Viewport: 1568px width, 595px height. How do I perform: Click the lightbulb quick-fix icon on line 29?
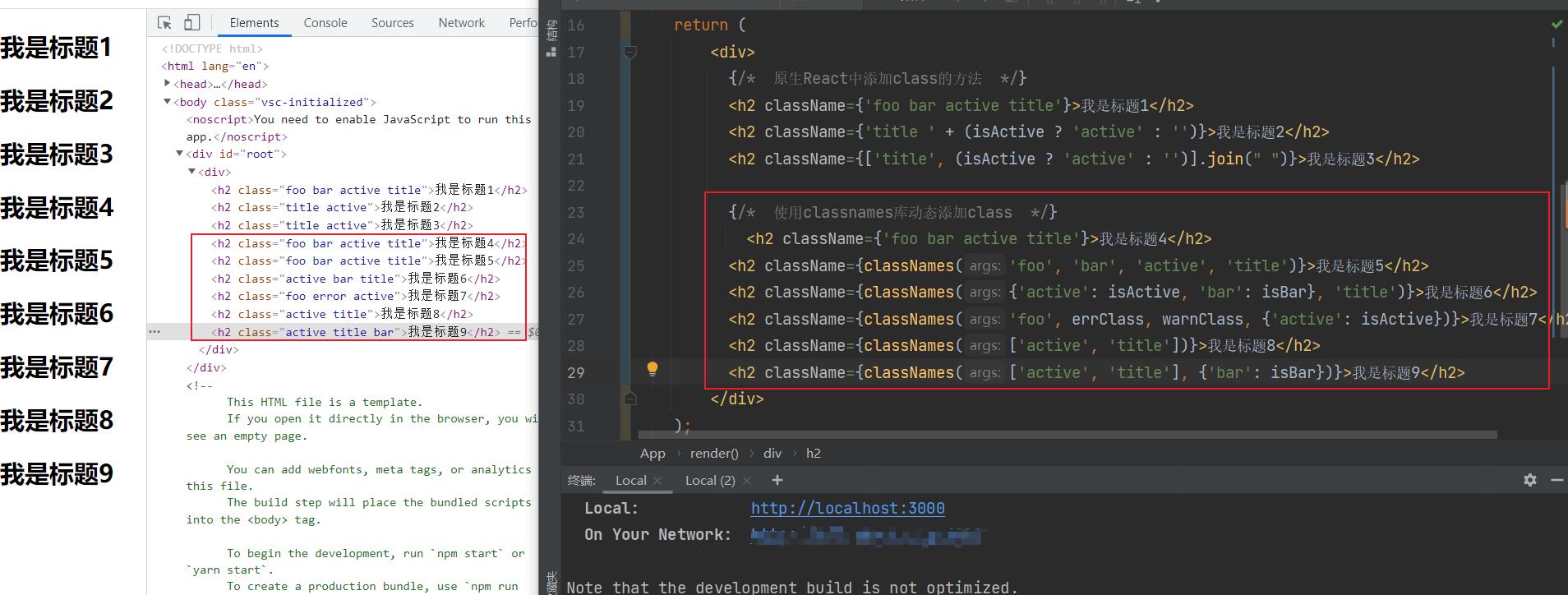click(653, 369)
